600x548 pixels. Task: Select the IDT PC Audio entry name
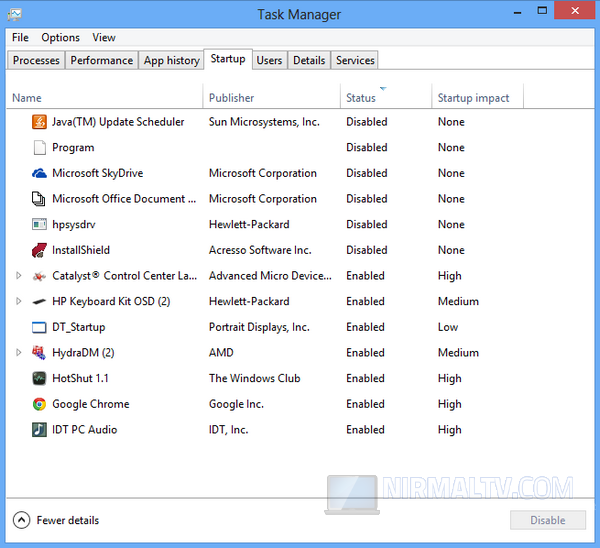coord(85,430)
